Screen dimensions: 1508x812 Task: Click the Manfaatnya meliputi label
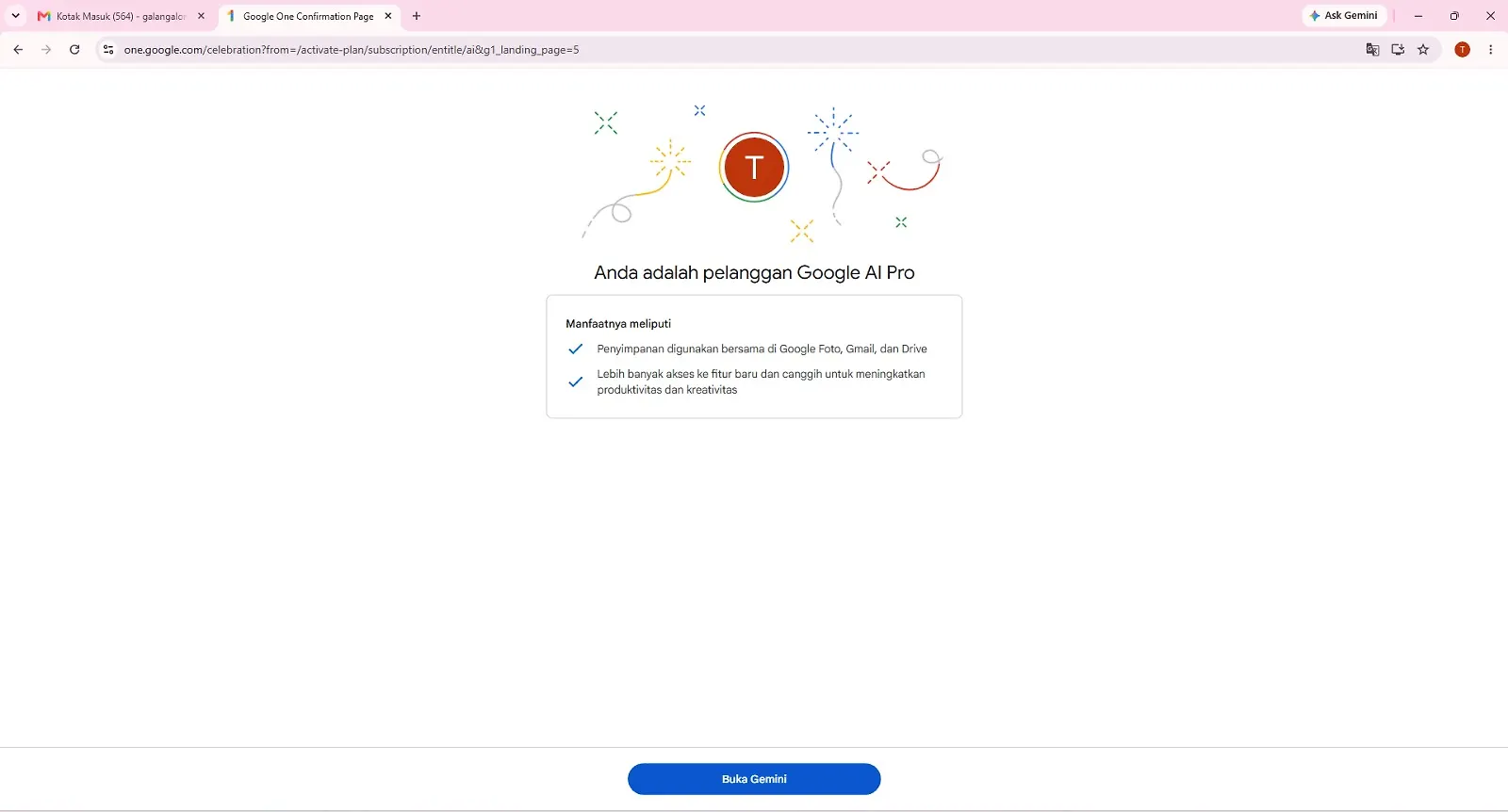click(618, 324)
